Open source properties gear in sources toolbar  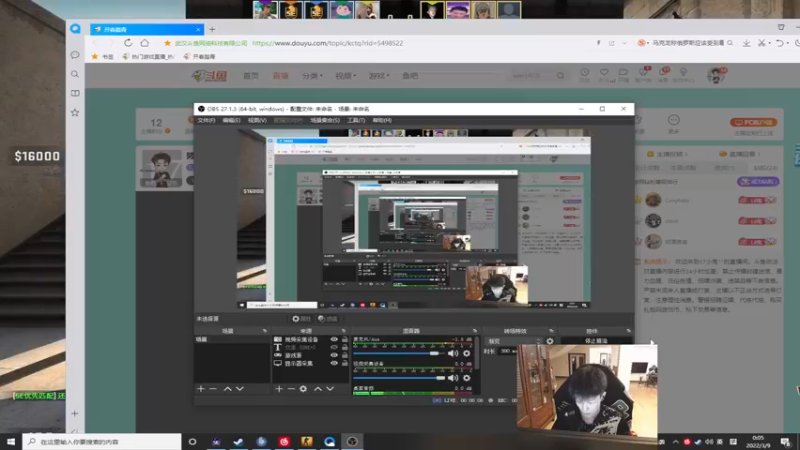click(303, 389)
